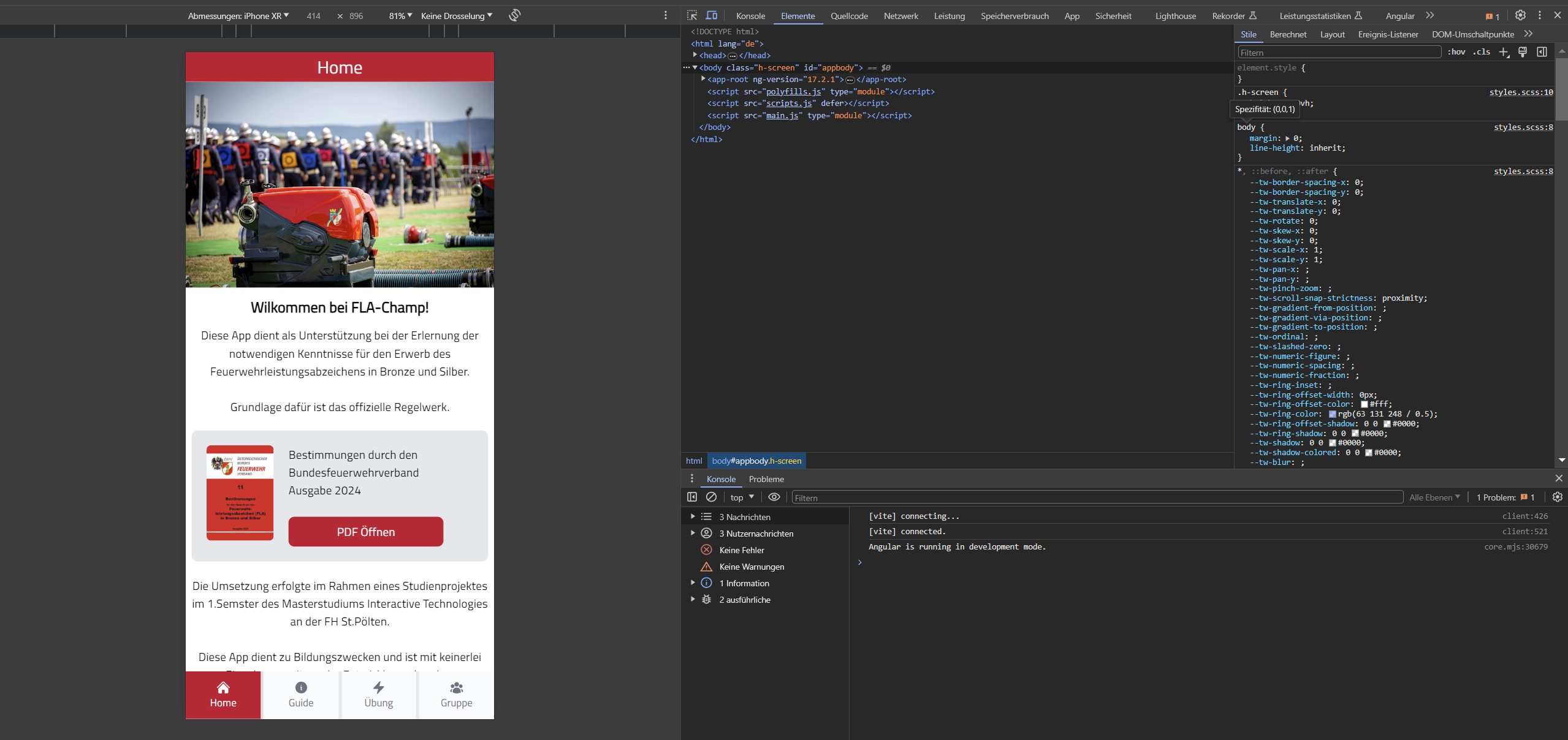This screenshot has height=740, width=1568.
Task: Open console settings gear icon
Action: coord(1557,497)
